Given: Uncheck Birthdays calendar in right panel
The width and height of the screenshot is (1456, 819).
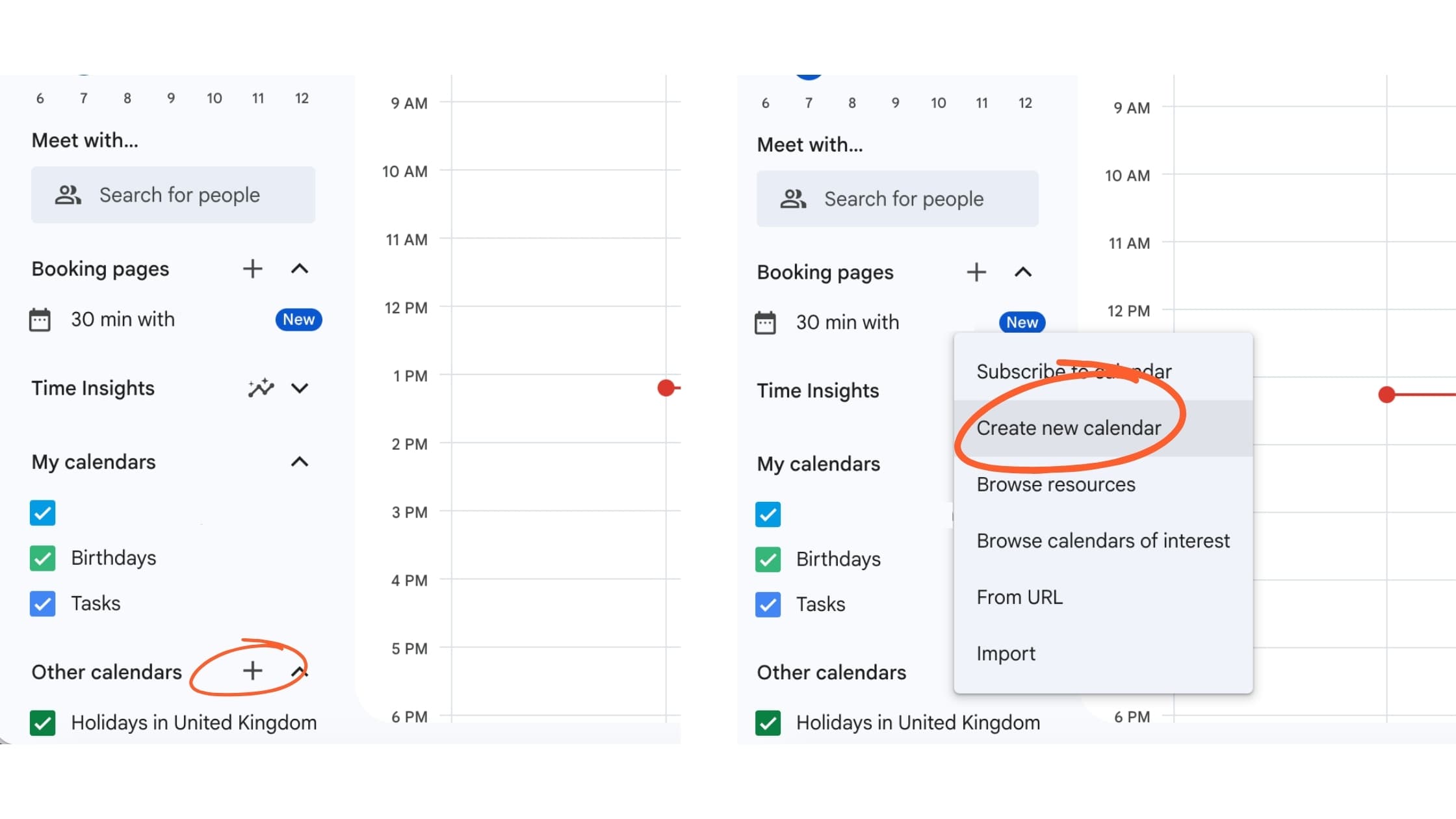Looking at the screenshot, I should 768,560.
